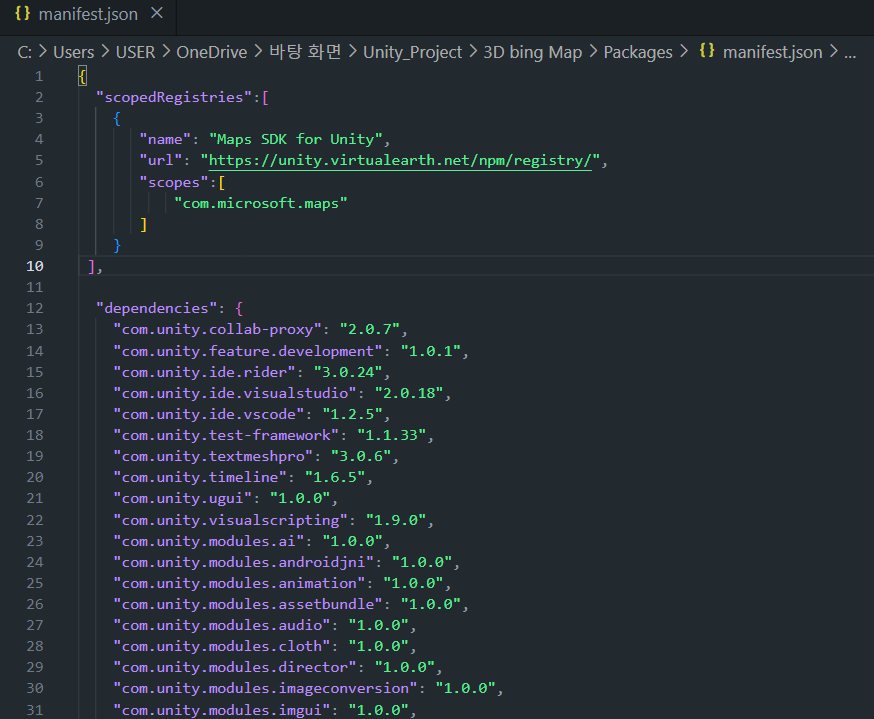Image resolution: width=874 pixels, height=719 pixels.
Task: Click line number 31 in gutter
Action: (35, 710)
